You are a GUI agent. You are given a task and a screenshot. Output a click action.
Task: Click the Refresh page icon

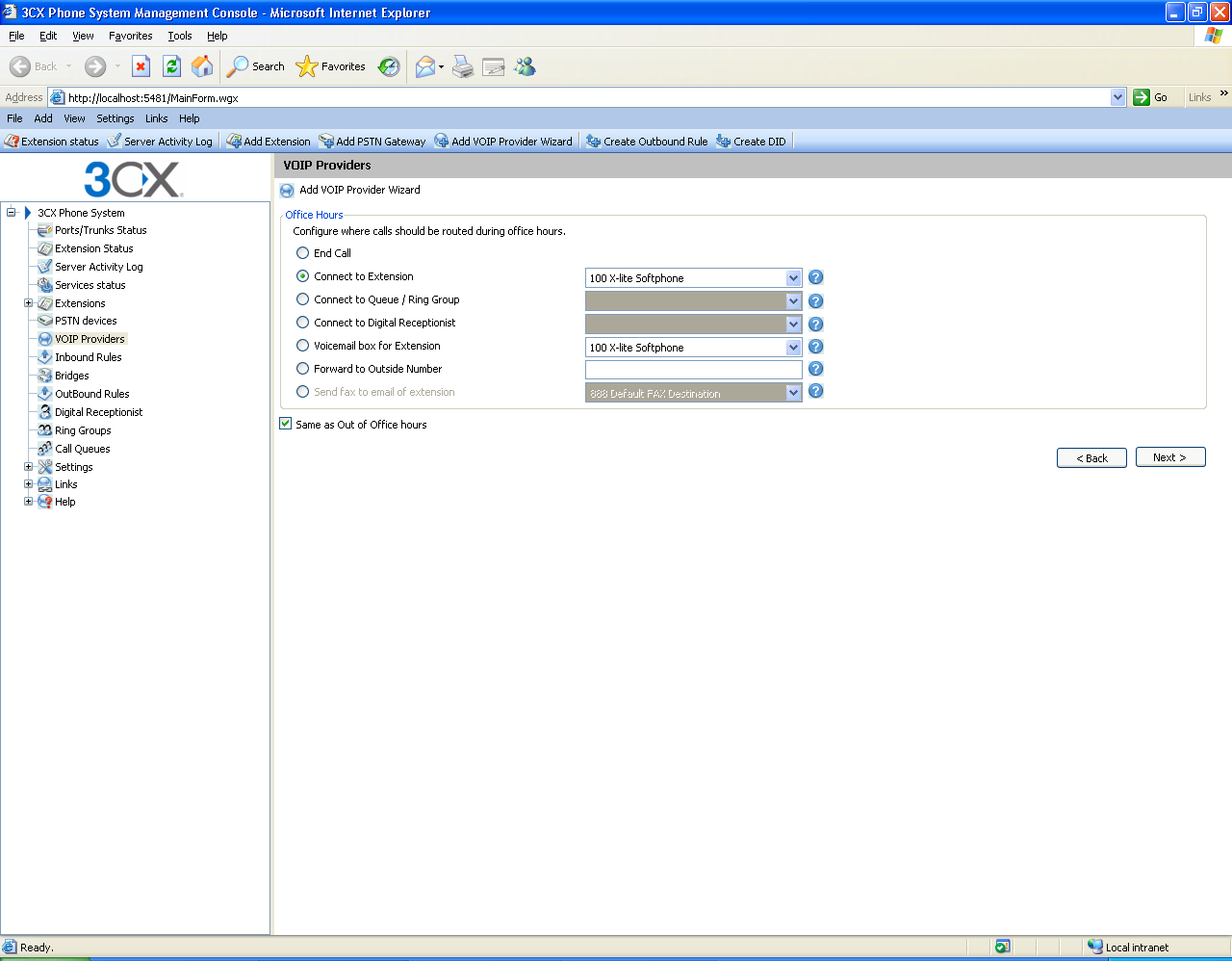pyautogui.click(x=171, y=66)
